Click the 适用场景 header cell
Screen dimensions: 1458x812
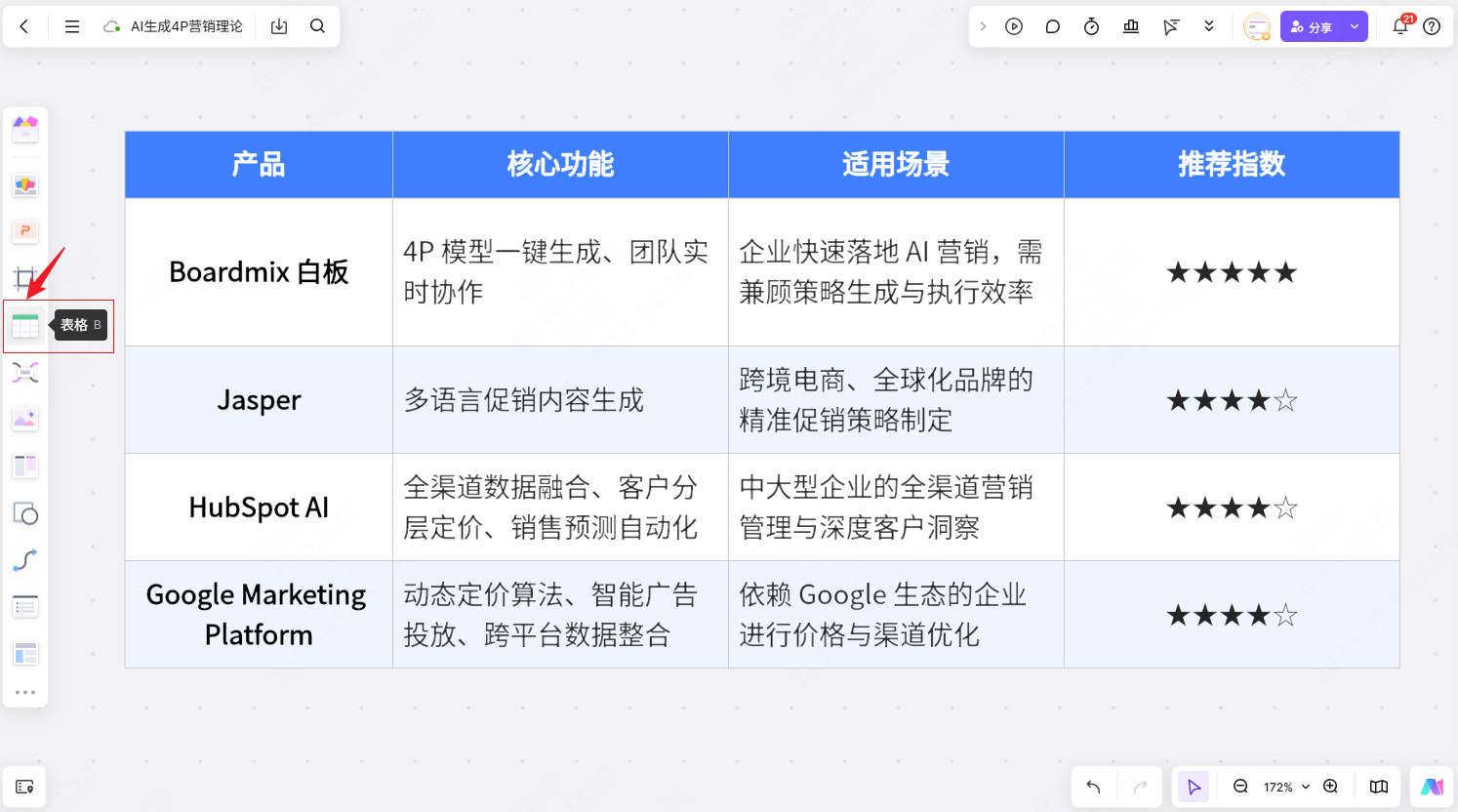[x=896, y=165]
